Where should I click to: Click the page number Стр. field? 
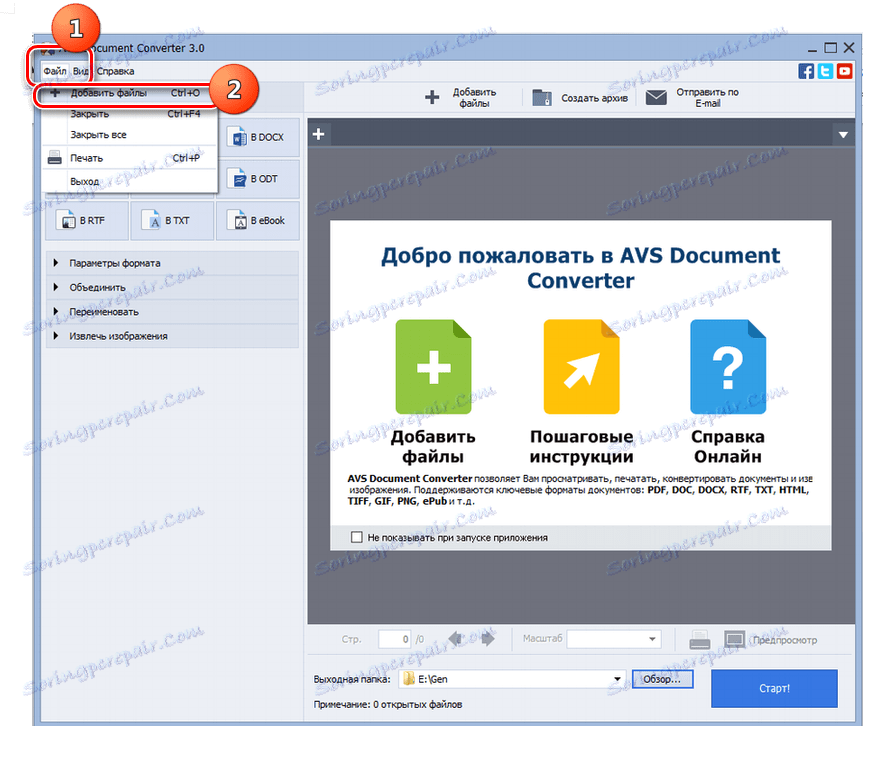pos(394,639)
